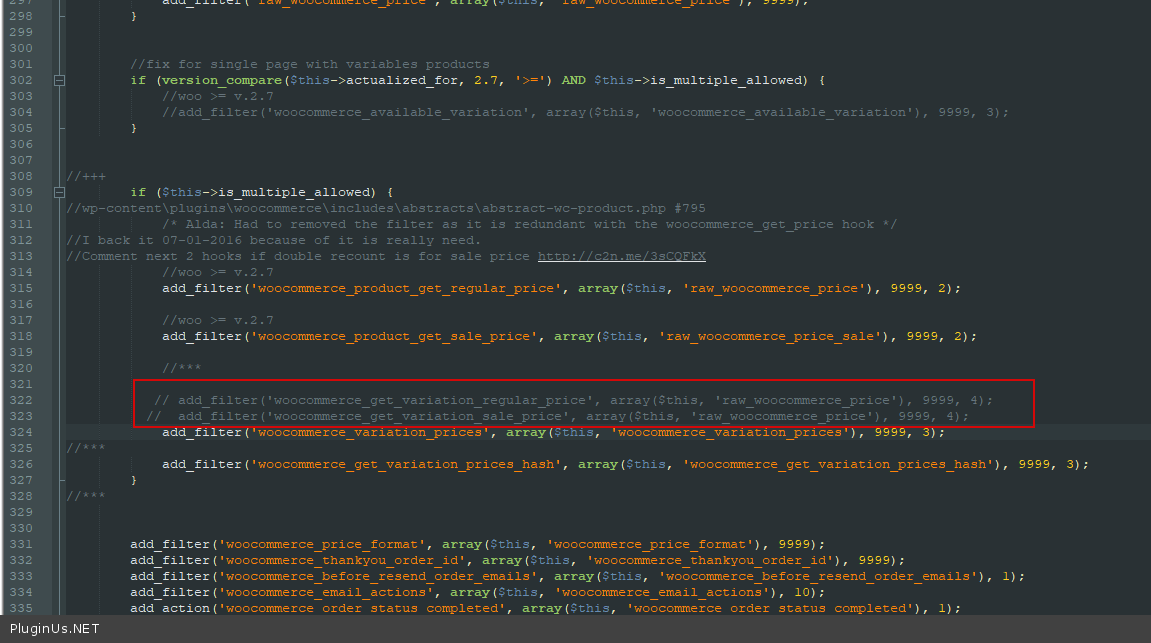Click the commented 'woocommerce_get_variation_sale_price' hook
1151x643 pixels.
[x=418, y=416]
